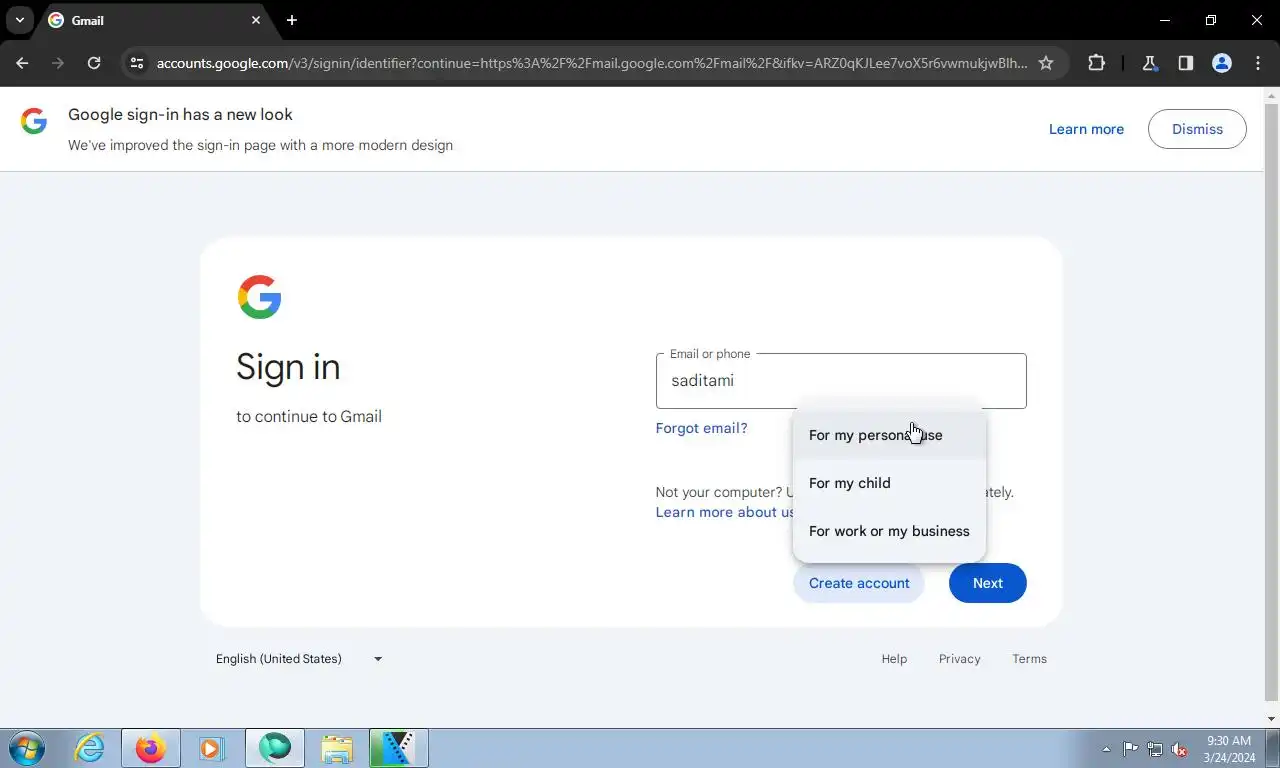Select the Gmail browser tab

tap(154, 20)
